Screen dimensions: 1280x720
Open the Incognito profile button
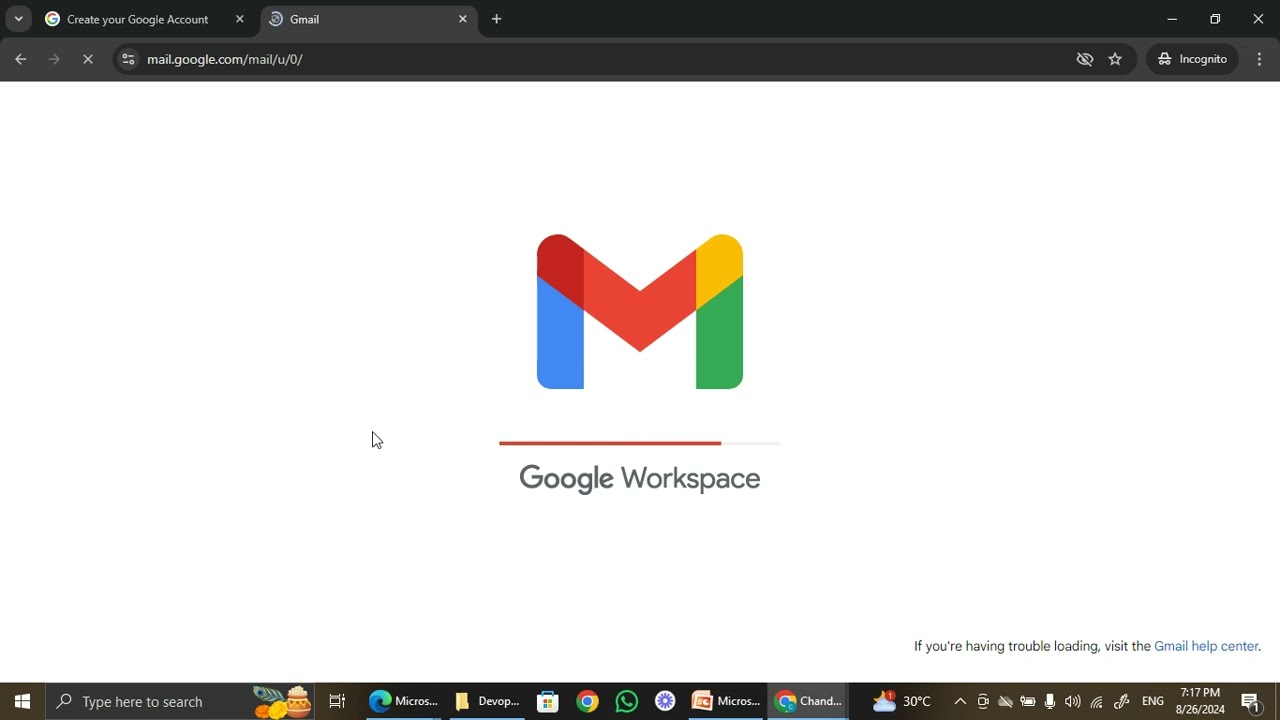click(1192, 59)
